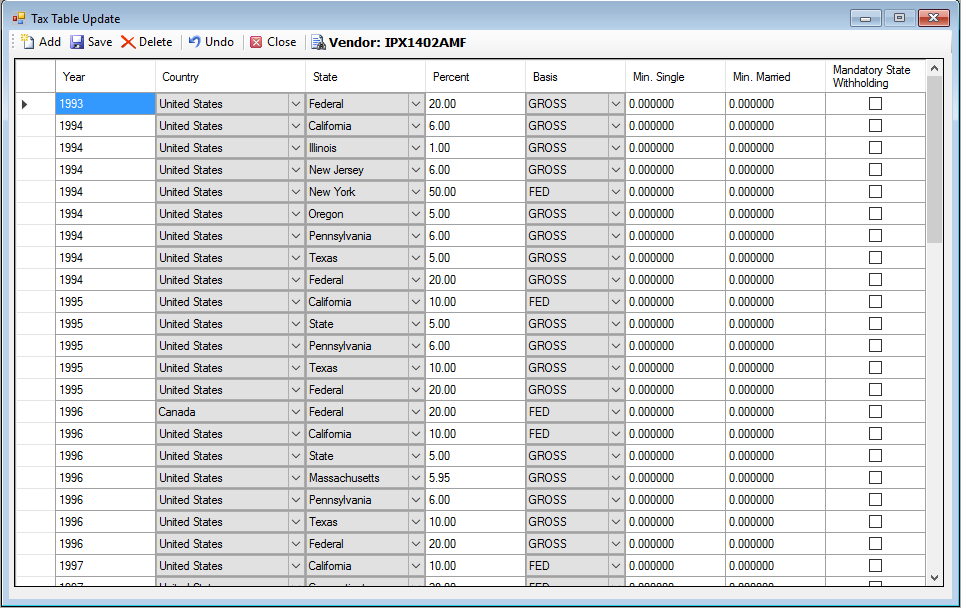The image size is (961, 608).
Task: Check Mandatory State Withholding for 1996 Massachusetts row
Action: point(875,478)
